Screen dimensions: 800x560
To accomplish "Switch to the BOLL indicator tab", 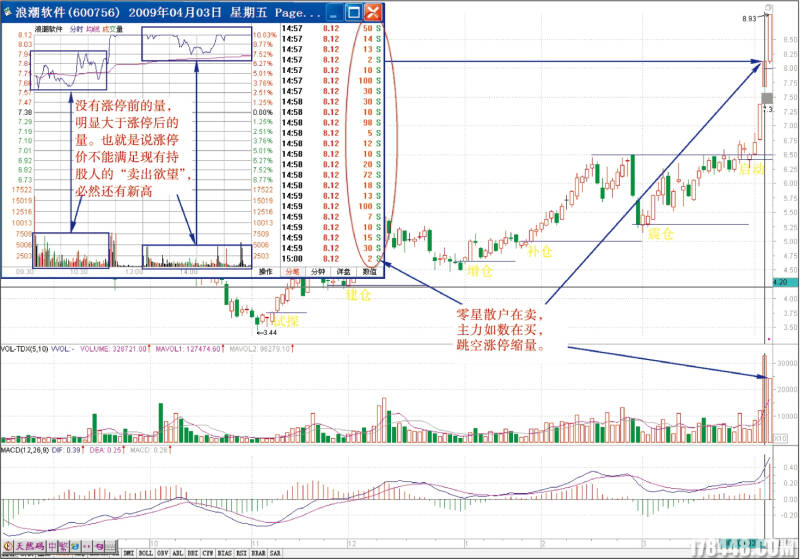I will [145, 552].
